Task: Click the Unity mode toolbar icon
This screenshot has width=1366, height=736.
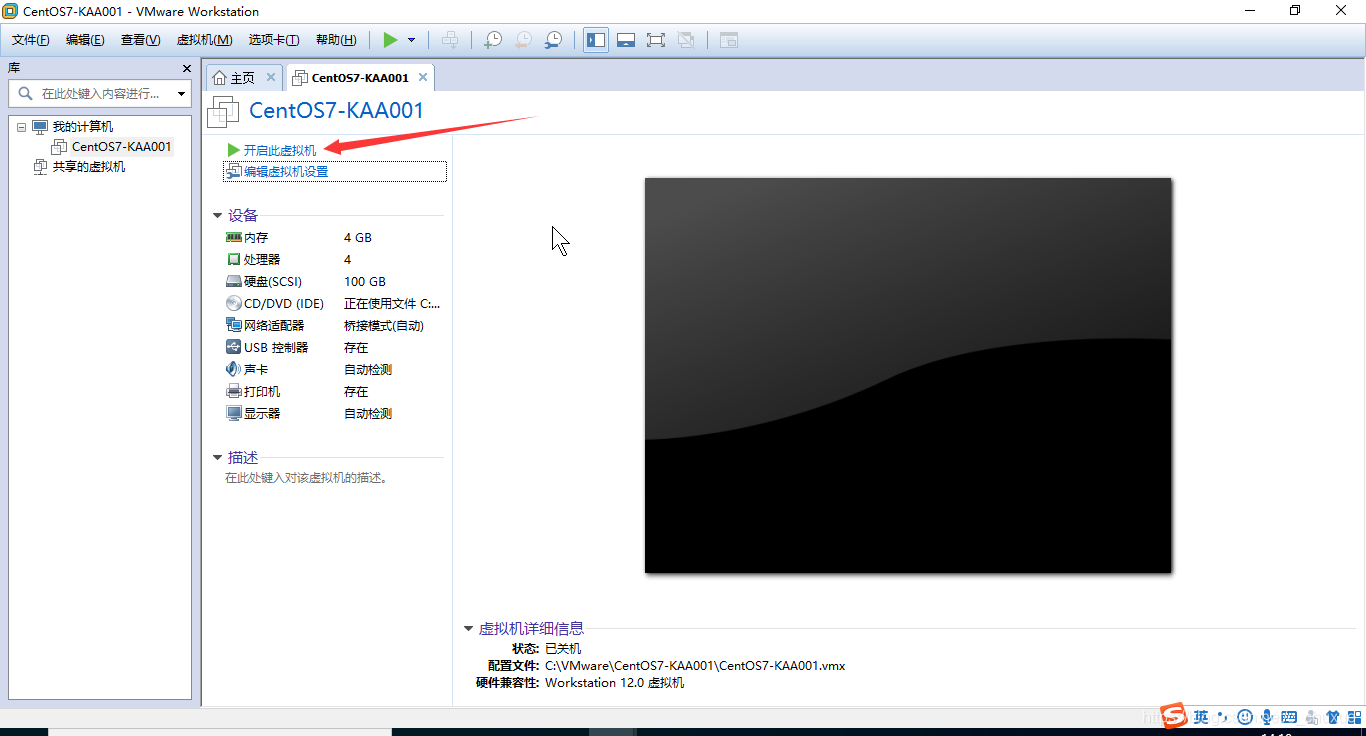Action: pos(686,40)
